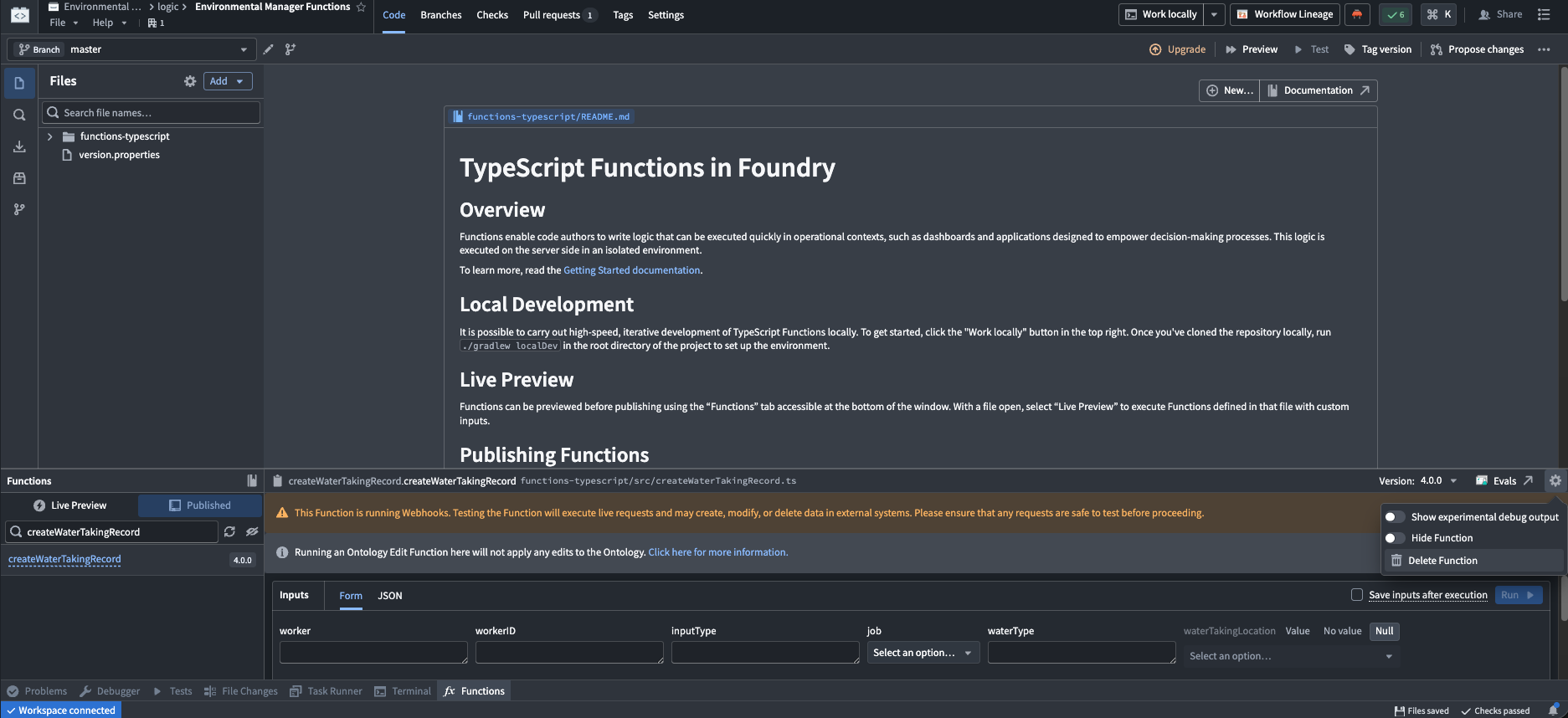Image resolution: width=1568 pixels, height=718 pixels.
Task: Click the branching icon in left sidebar
Action: [x=19, y=209]
